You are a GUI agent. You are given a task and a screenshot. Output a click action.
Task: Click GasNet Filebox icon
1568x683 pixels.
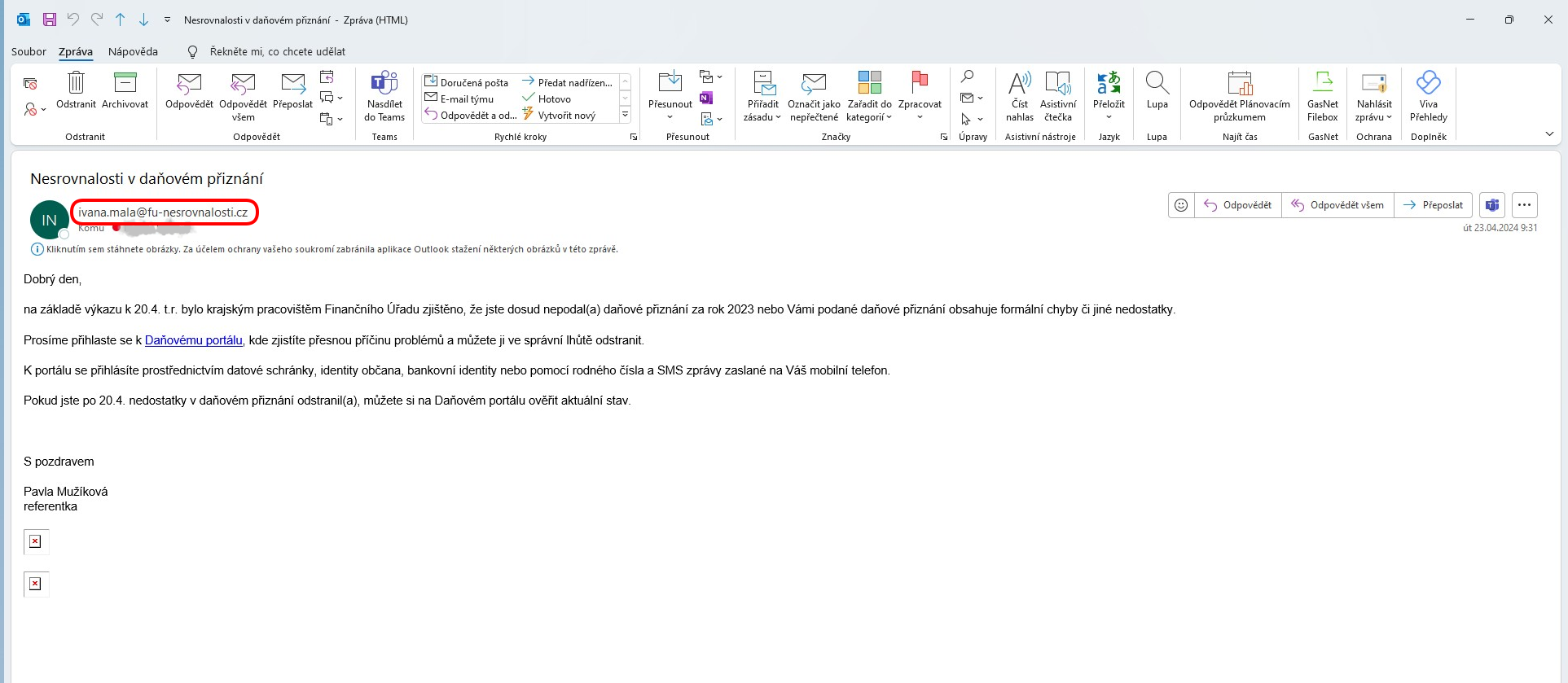tap(1322, 84)
